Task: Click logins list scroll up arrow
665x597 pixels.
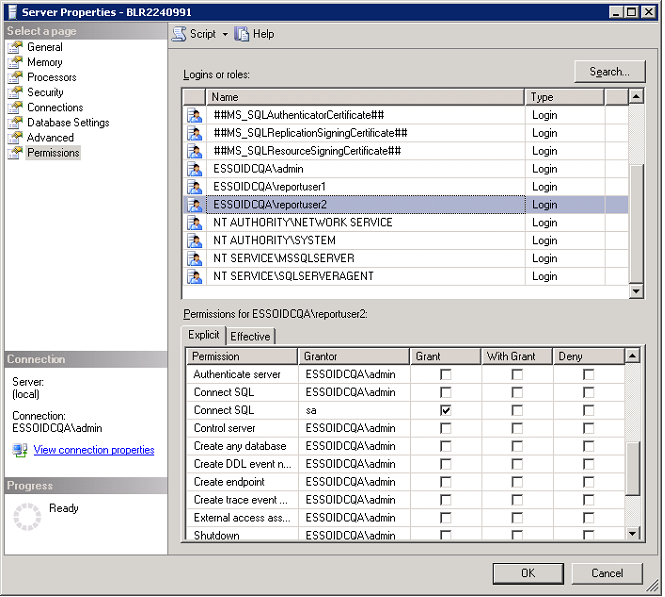Action: [x=636, y=96]
